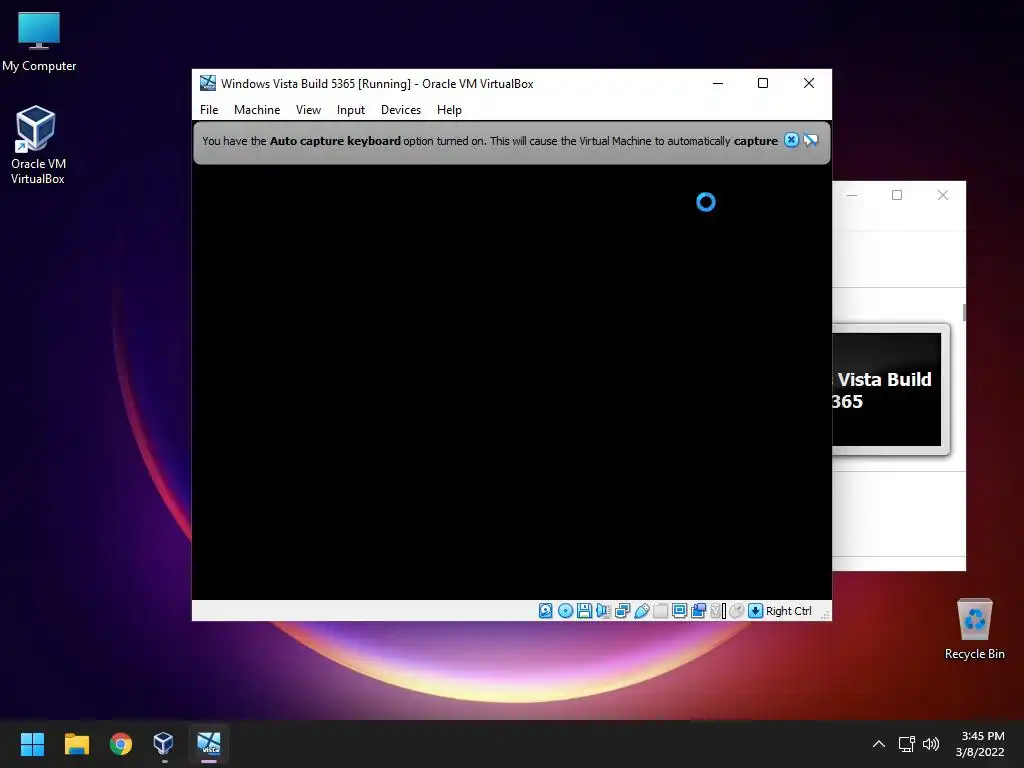Click the VM window resize grip
The height and width of the screenshot is (768, 1024).
825,615
